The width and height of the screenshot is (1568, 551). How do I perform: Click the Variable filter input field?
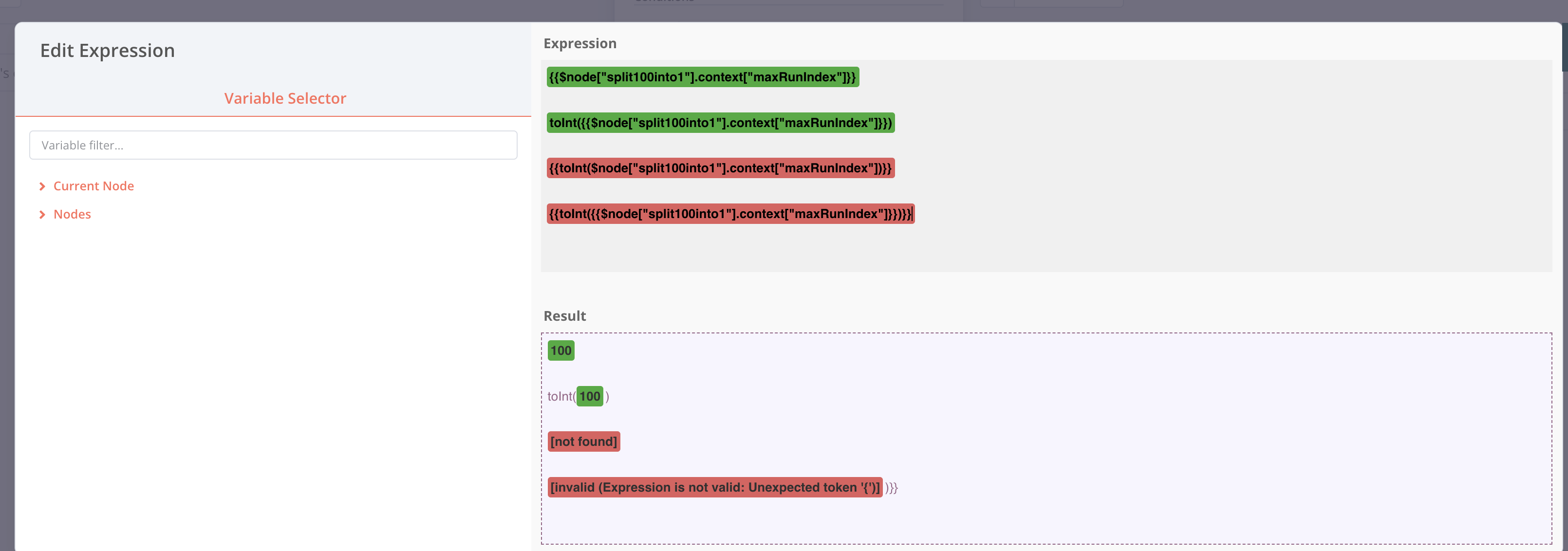tap(273, 146)
